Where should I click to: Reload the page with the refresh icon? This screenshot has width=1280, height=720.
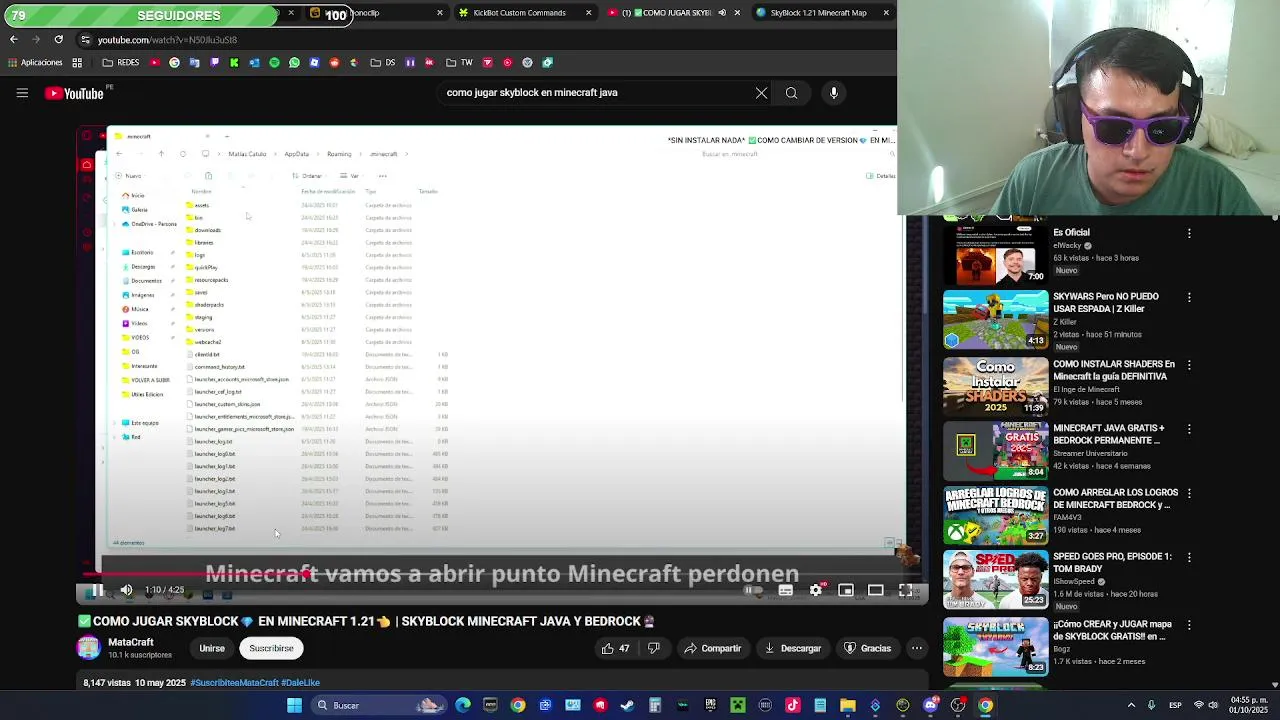(x=58, y=40)
